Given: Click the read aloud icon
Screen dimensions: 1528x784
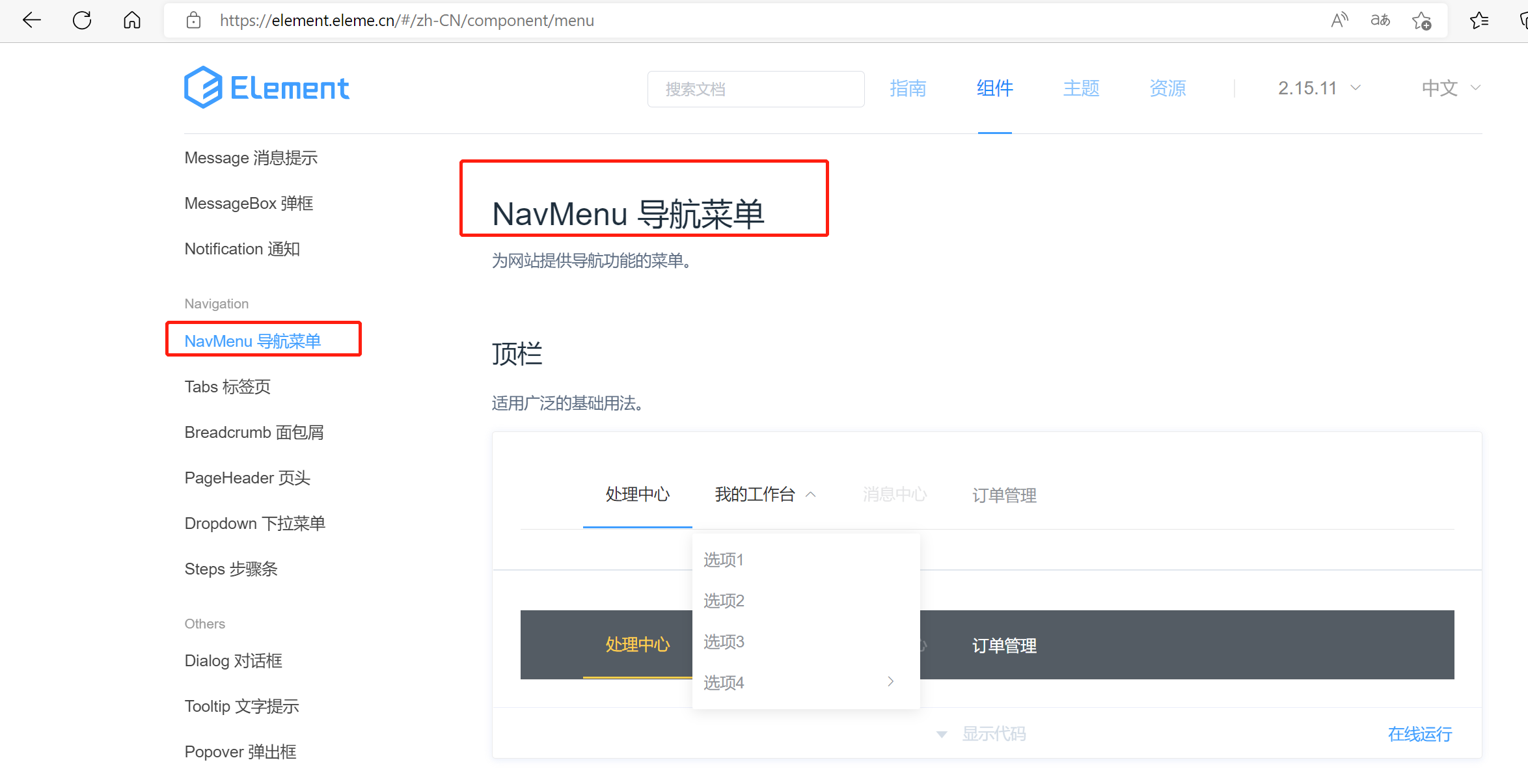Looking at the screenshot, I should point(1339,20).
